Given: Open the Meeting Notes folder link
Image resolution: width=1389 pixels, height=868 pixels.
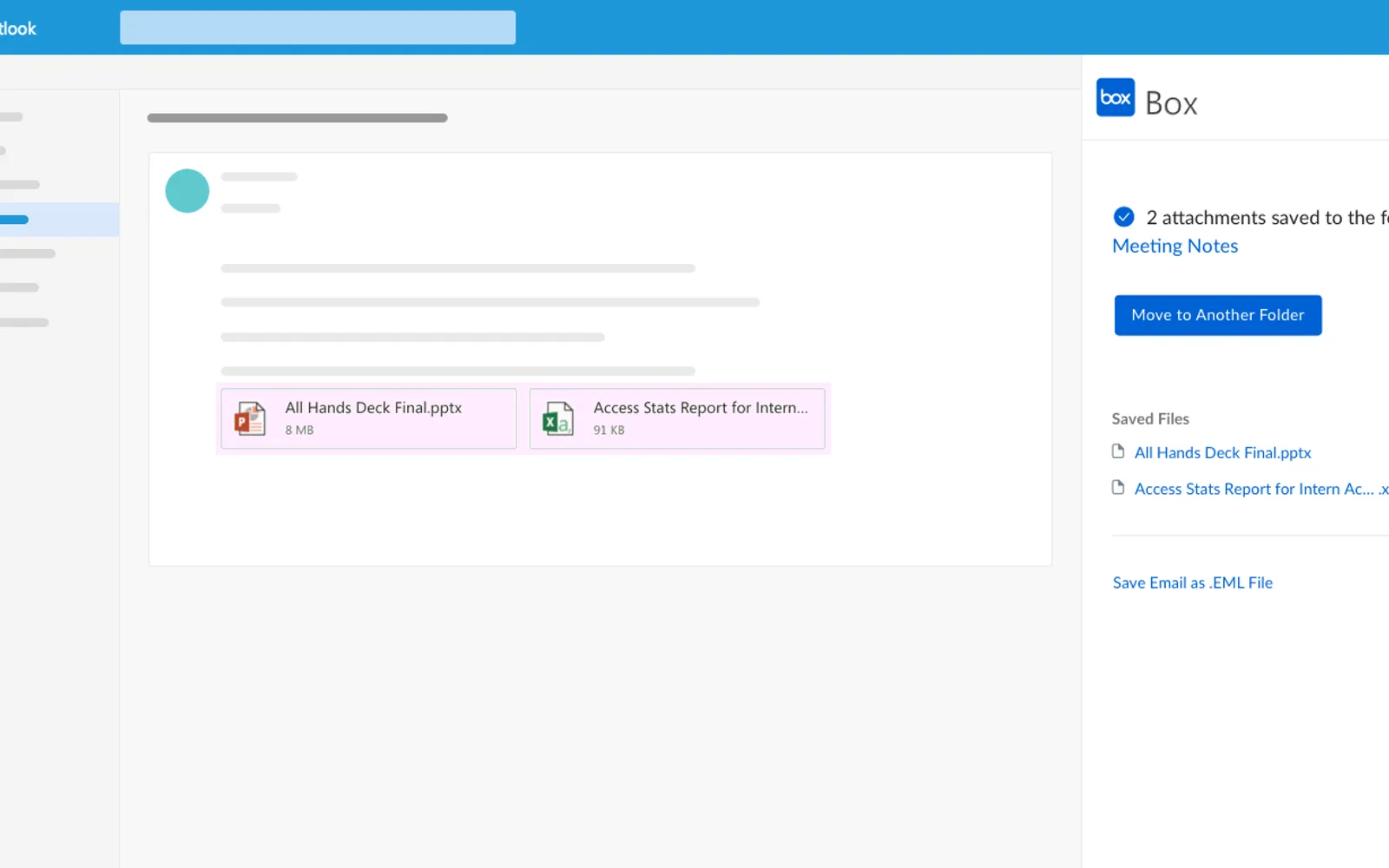Looking at the screenshot, I should [x=1175, y=247].
